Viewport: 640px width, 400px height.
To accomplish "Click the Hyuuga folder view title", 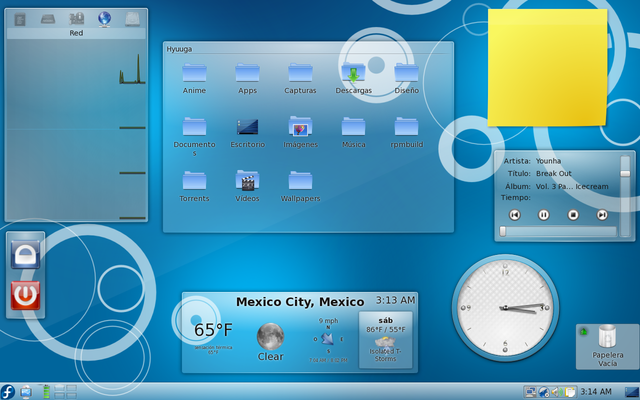I will tap(179, 49).
